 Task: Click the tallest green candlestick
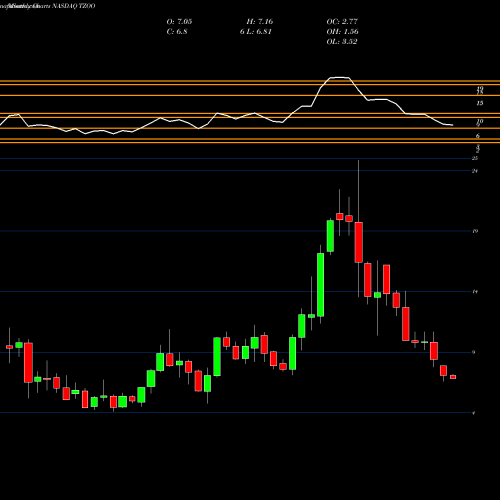(320, 285)
